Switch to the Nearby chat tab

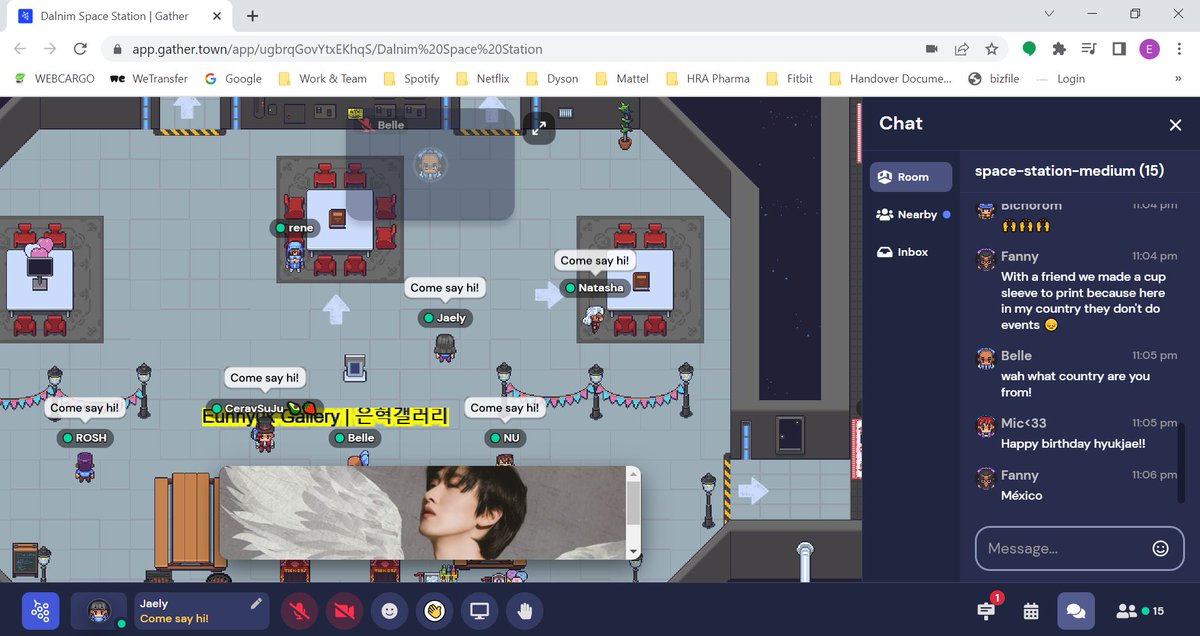point(912,214)
